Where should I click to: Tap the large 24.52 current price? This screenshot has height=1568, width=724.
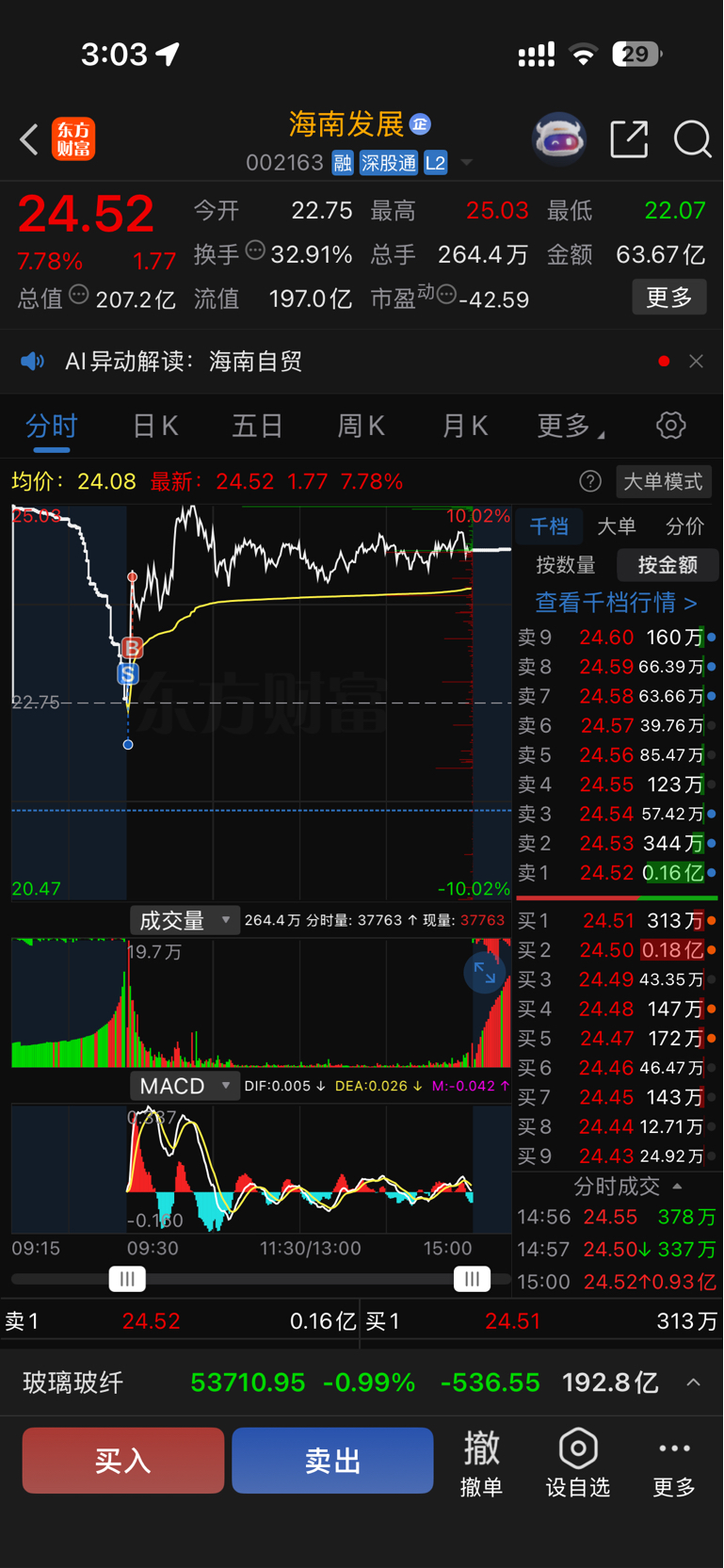click(x=86, y=214)
